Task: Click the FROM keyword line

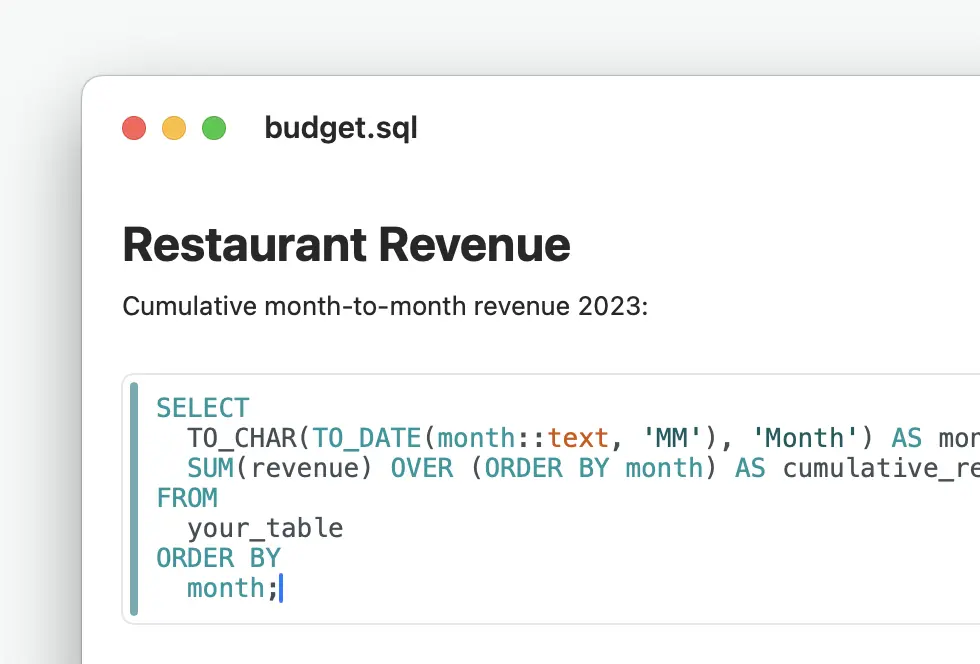Action: 187,498
